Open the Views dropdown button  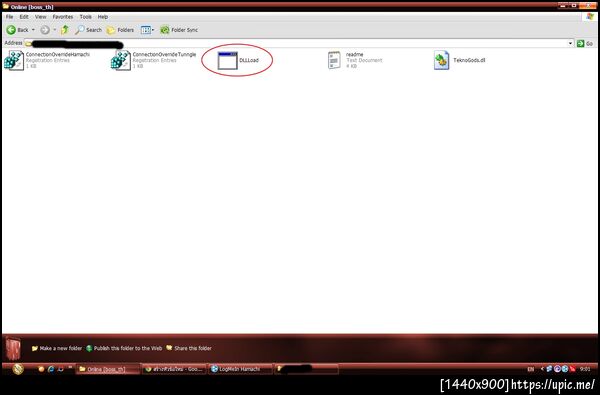tap(147, 30)
